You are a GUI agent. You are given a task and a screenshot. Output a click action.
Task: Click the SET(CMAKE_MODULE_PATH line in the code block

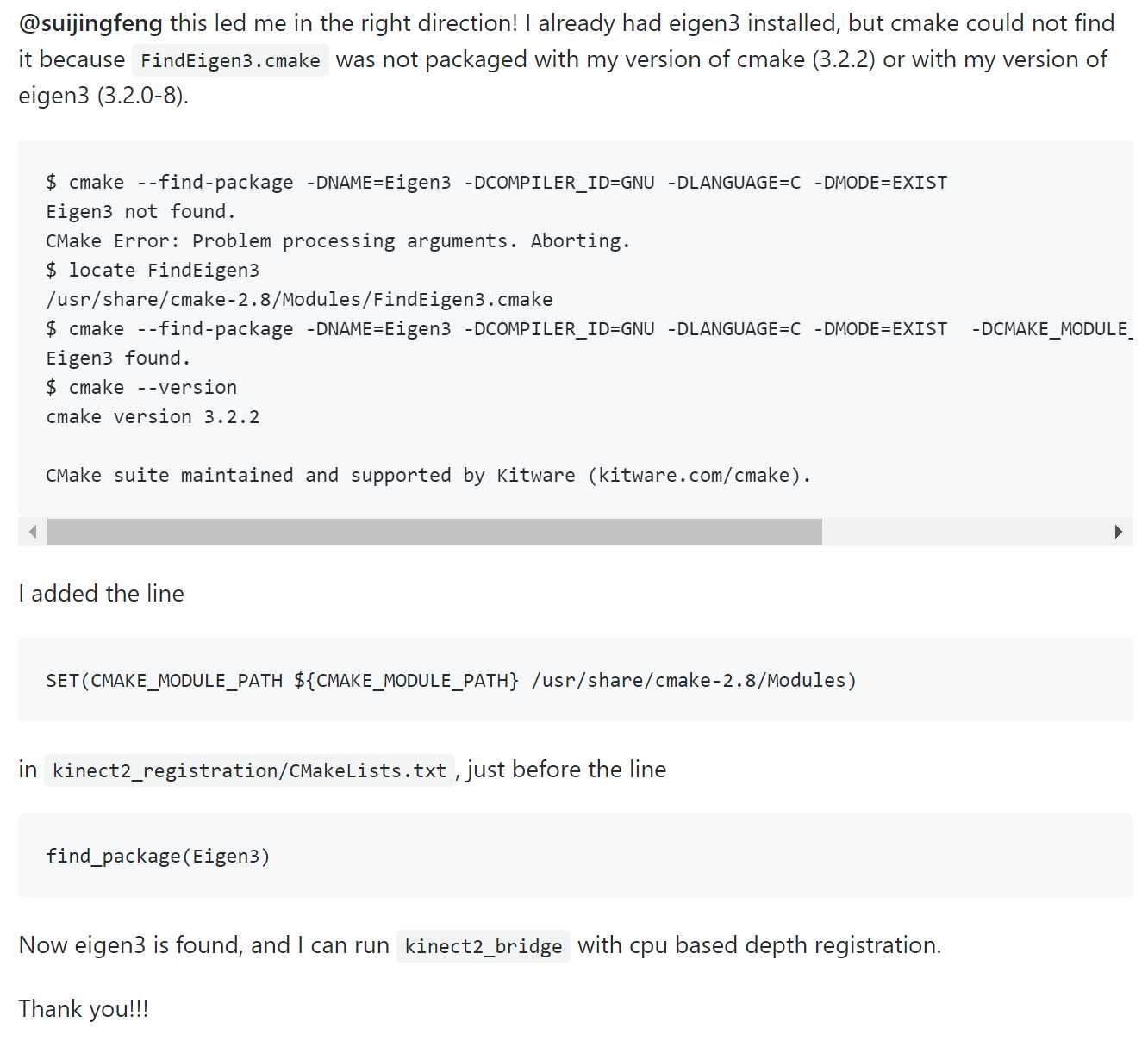pos(451,681)
